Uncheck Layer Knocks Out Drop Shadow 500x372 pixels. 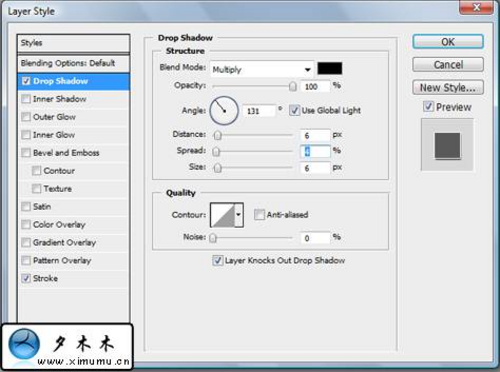point(217,260)
